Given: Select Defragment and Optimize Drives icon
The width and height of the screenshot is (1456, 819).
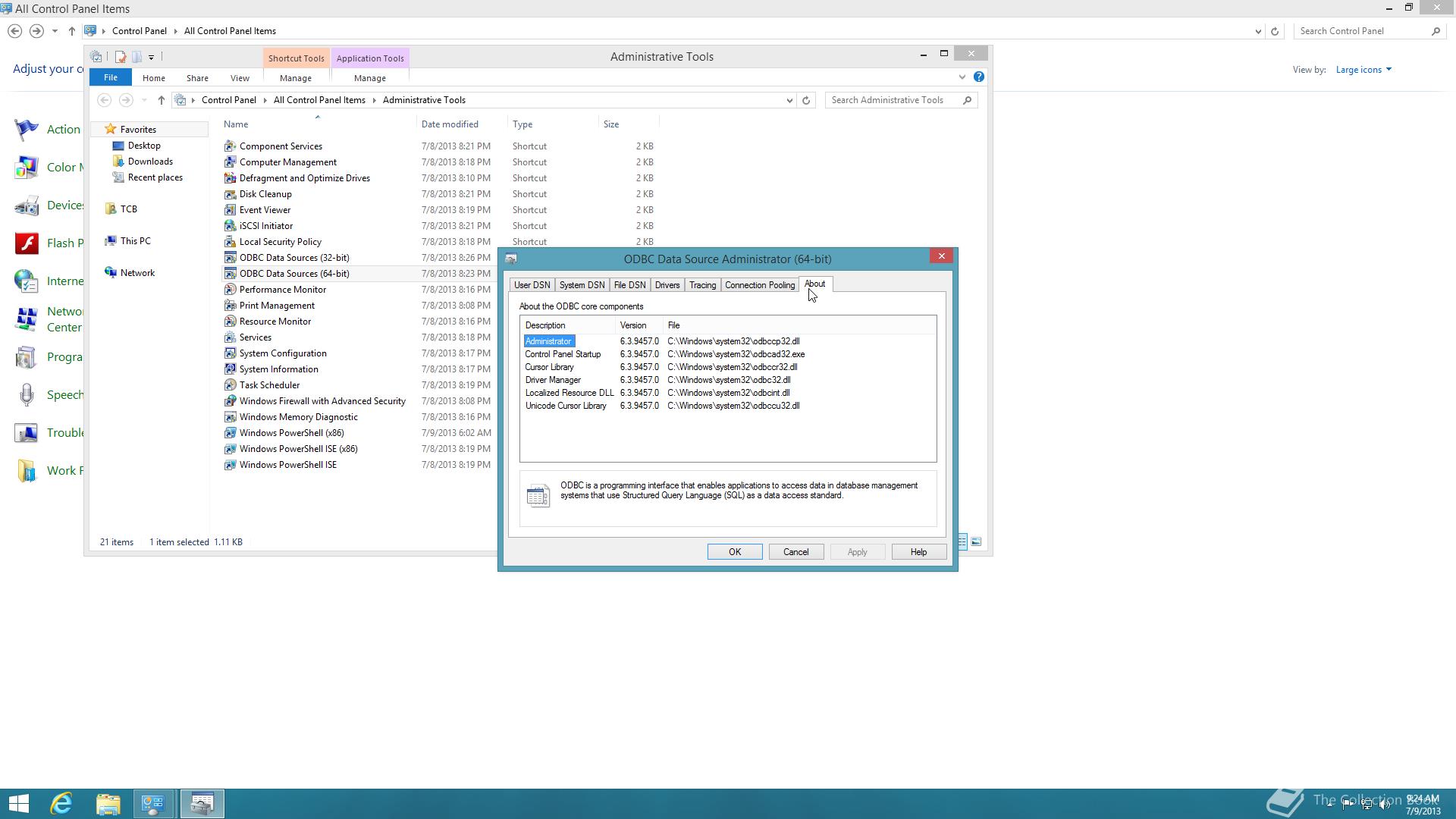Looking at the screenshot, I should point(231,178).
